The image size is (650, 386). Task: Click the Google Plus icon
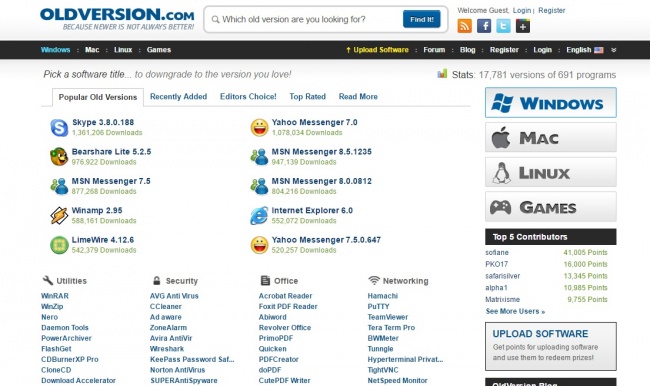(x=523, y=26)
